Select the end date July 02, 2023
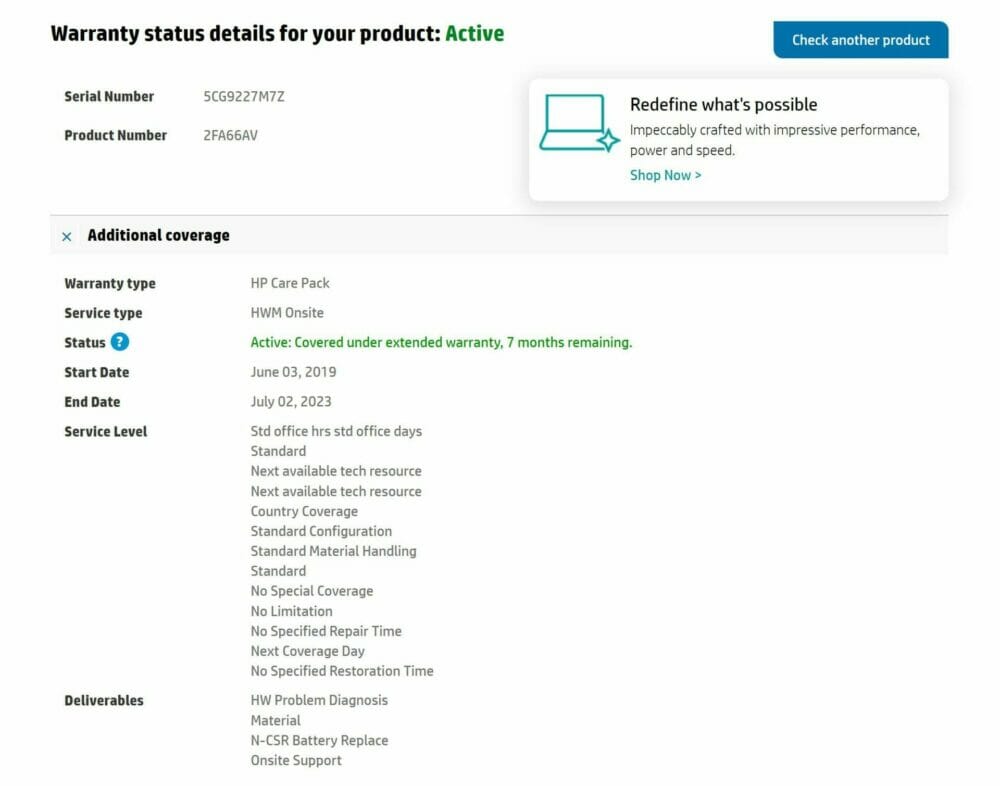 (291, 401)
